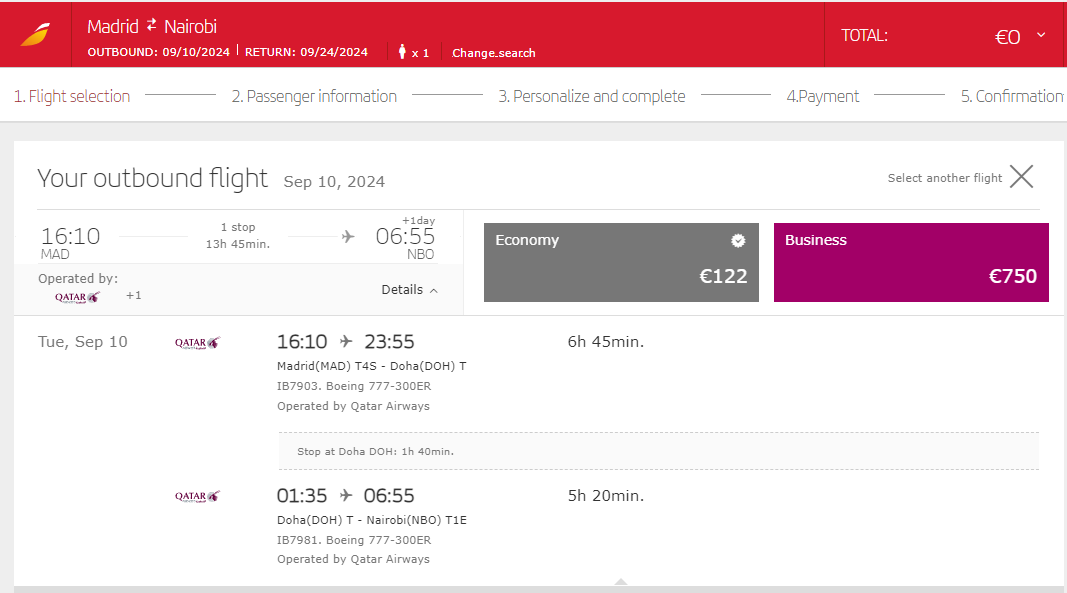Click the Qatar Airways logo on Doha-Nairobi segment
The height and width of the screenshot is (593, 1067).
[197, 497]
